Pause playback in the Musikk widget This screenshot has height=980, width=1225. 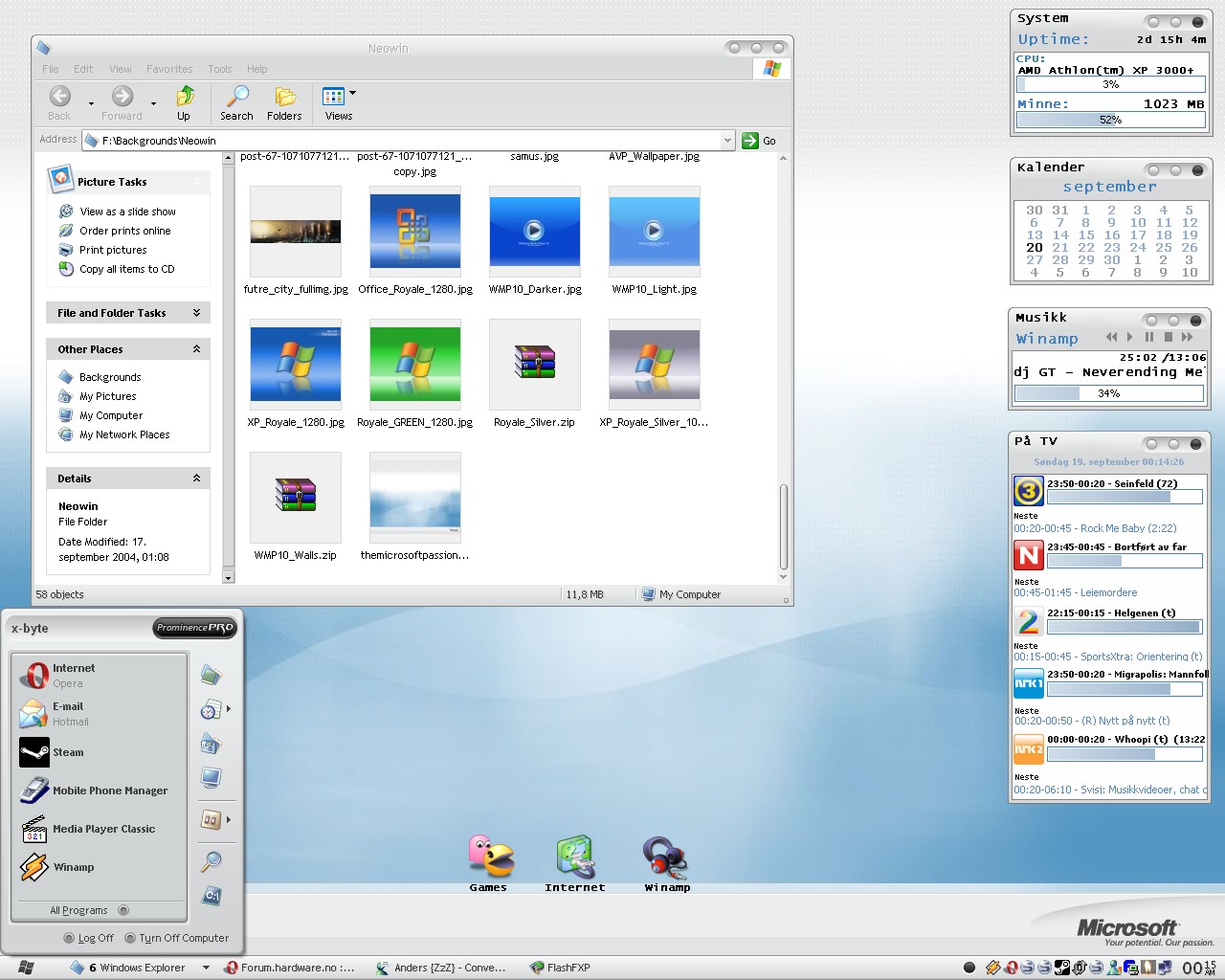[1148, 337]
